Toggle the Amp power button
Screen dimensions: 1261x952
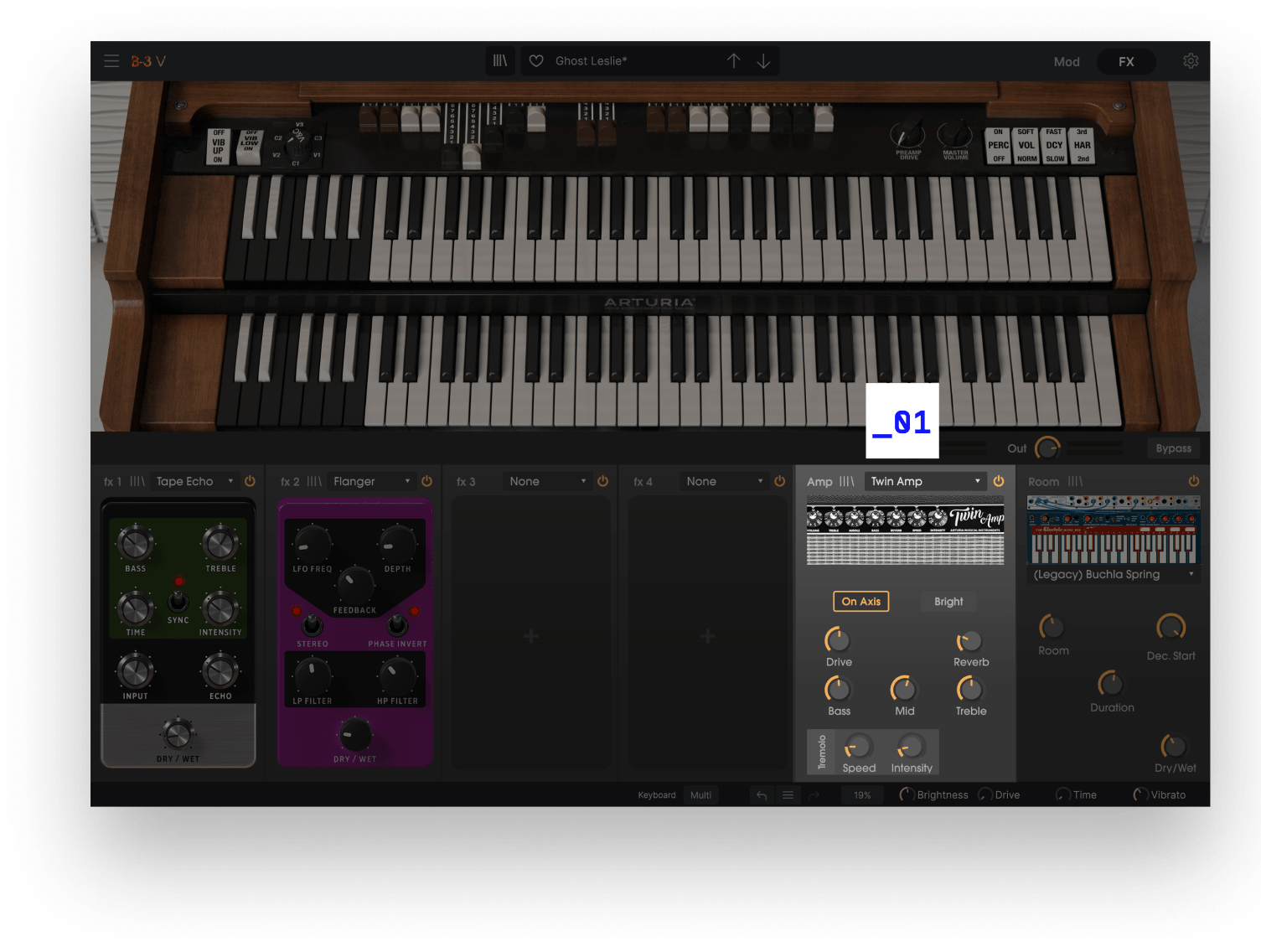pos(998,481)
